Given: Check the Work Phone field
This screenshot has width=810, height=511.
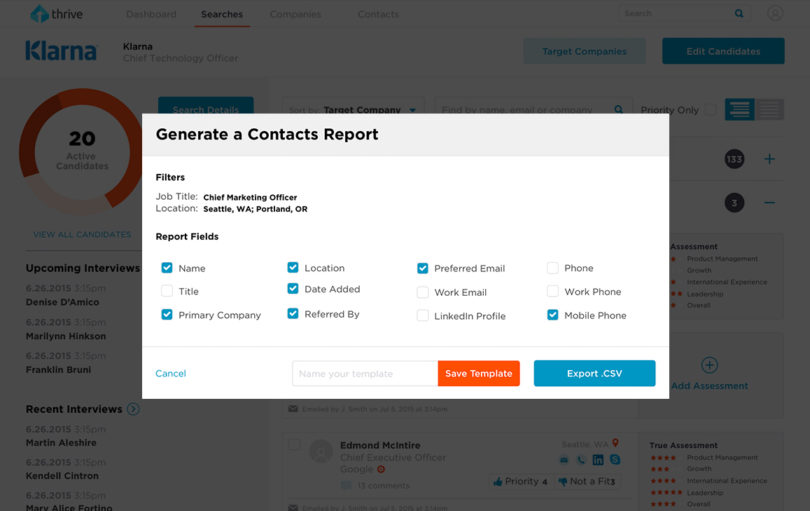Looking at the screenshot, I should pos(553,291).
